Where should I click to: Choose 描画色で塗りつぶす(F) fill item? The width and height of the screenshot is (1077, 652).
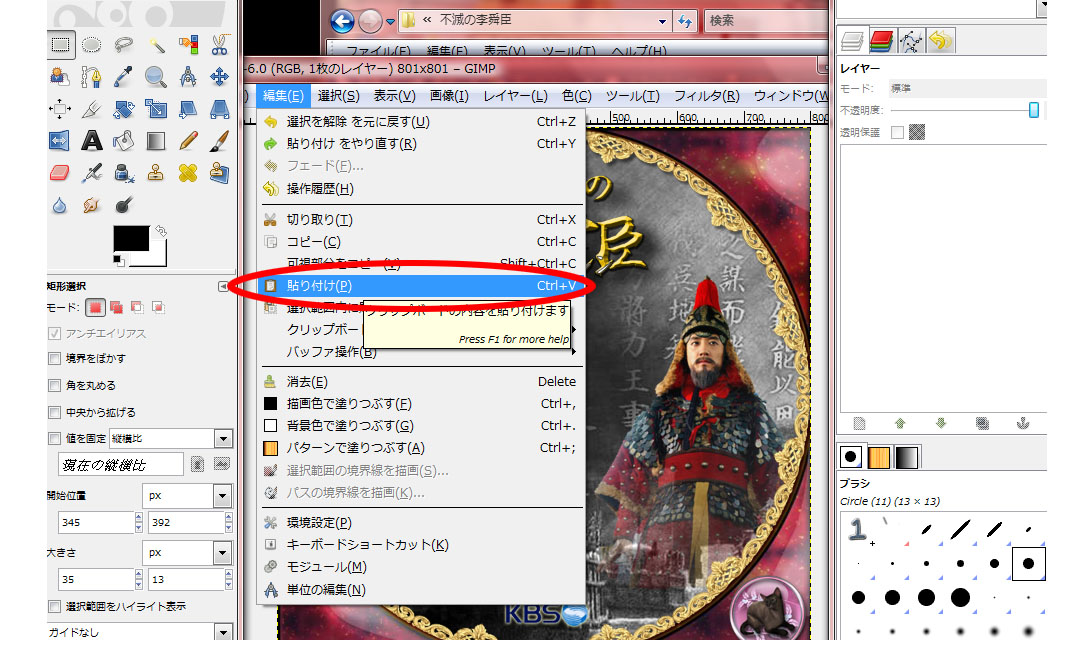[x=420, y=404]
